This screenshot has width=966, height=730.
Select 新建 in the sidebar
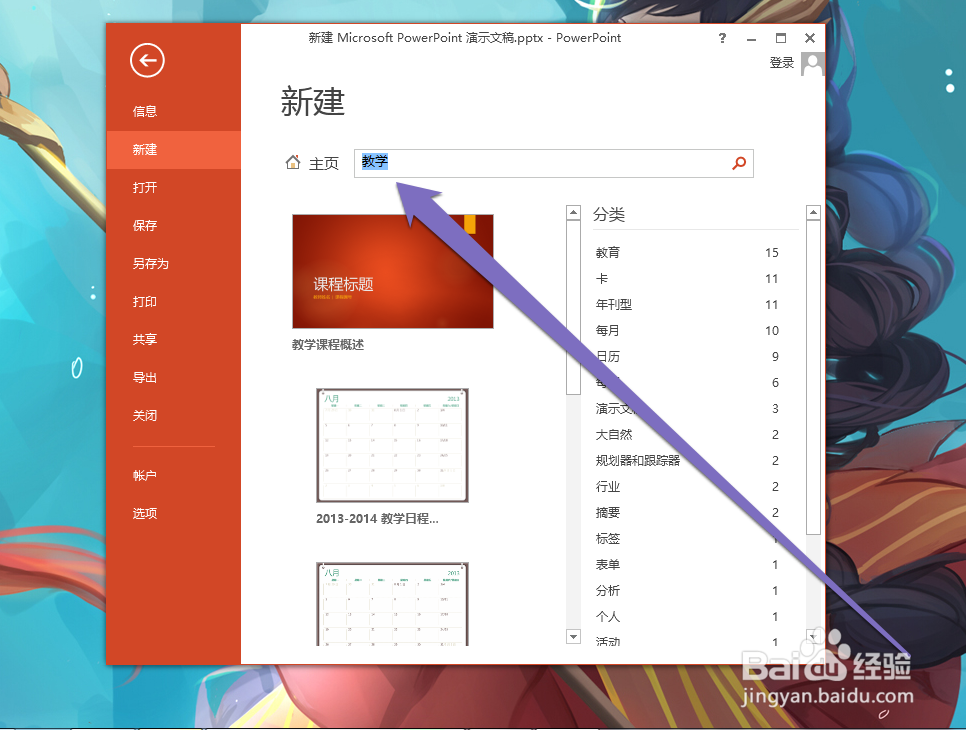pyautogui.click(x=173, y=150)
